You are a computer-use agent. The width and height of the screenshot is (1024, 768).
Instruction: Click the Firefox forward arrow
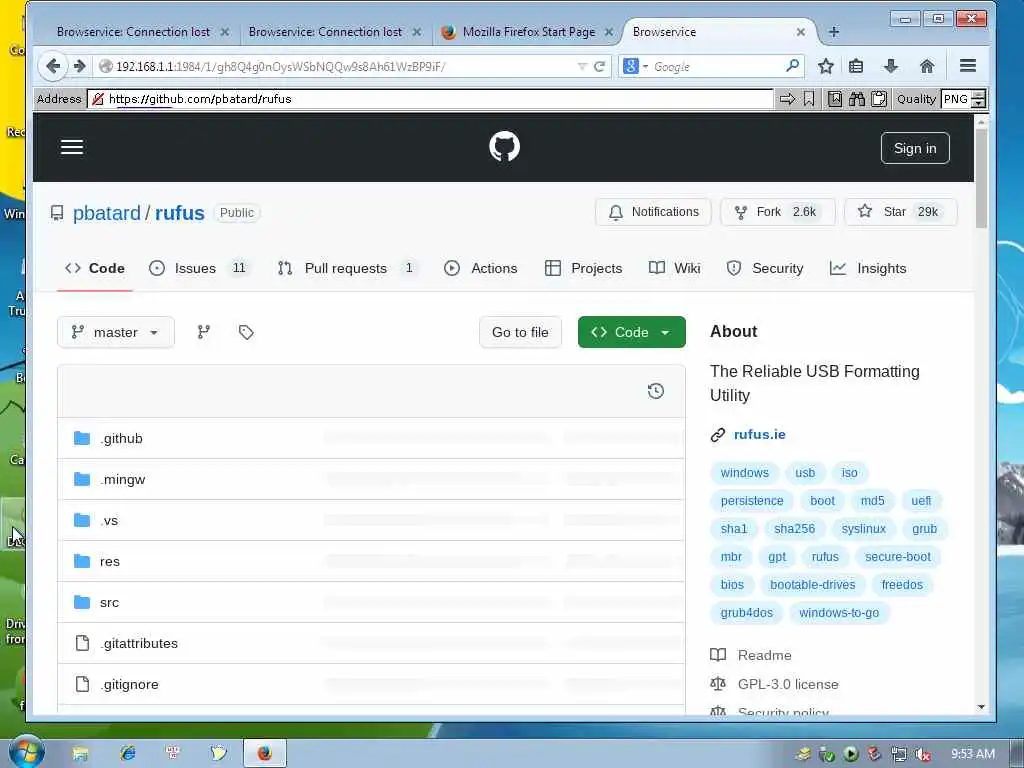coord(80,66)
